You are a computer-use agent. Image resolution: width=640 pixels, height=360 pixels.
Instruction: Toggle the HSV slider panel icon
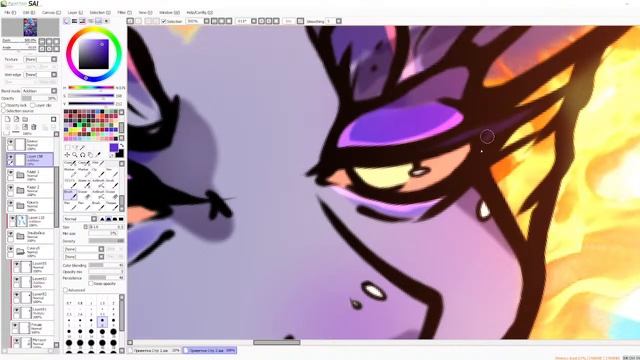point(82,21)
